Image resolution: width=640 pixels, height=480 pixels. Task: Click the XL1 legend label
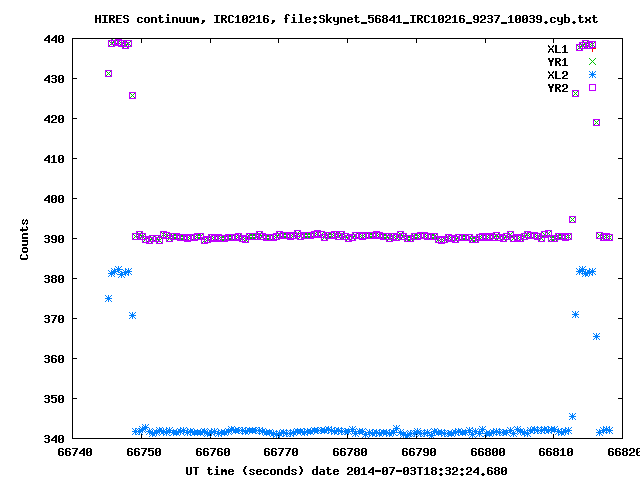coord(558,49)
